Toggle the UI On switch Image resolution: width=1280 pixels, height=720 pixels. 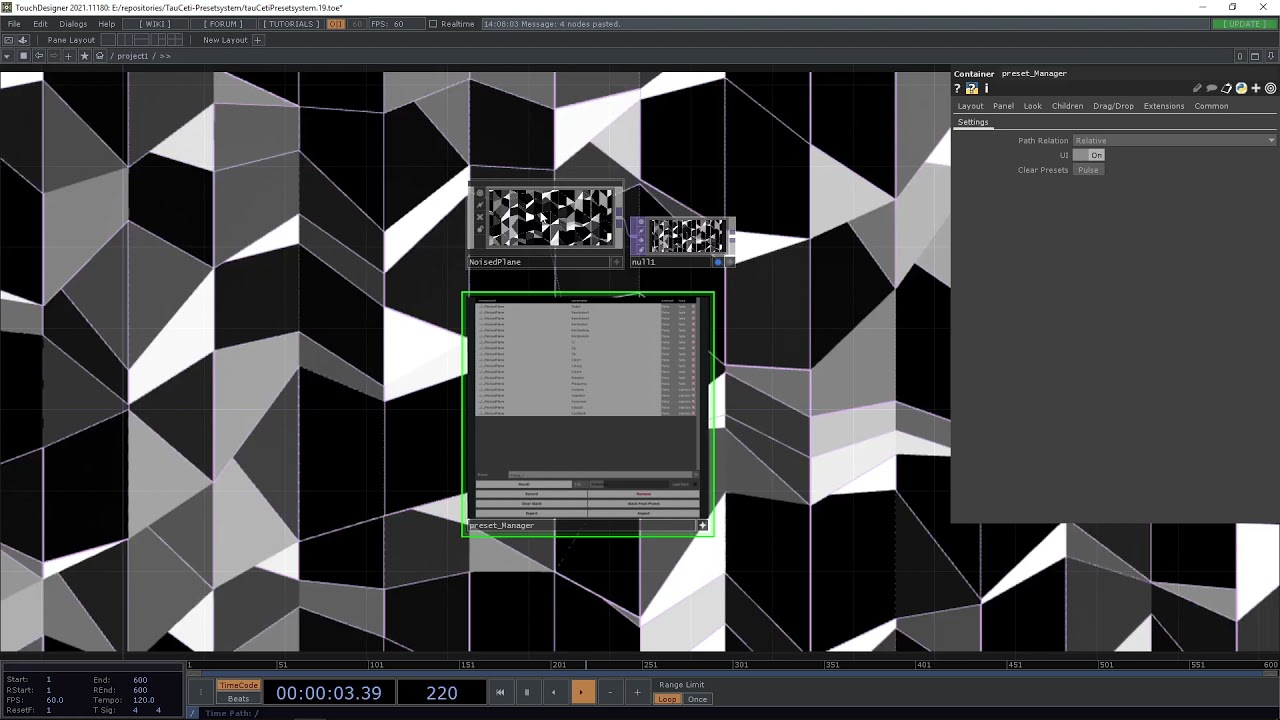(x=1089, y=155)
